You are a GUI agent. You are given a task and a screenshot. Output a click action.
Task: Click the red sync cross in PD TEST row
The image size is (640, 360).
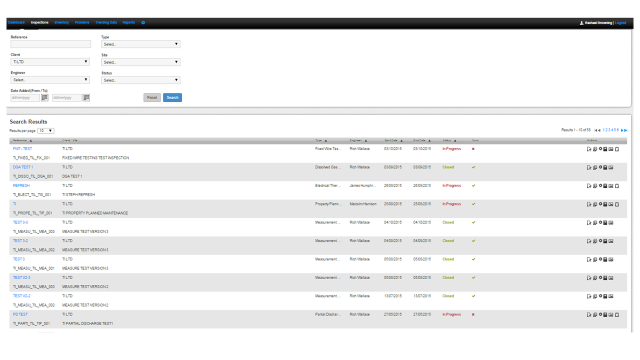point(473,315)
